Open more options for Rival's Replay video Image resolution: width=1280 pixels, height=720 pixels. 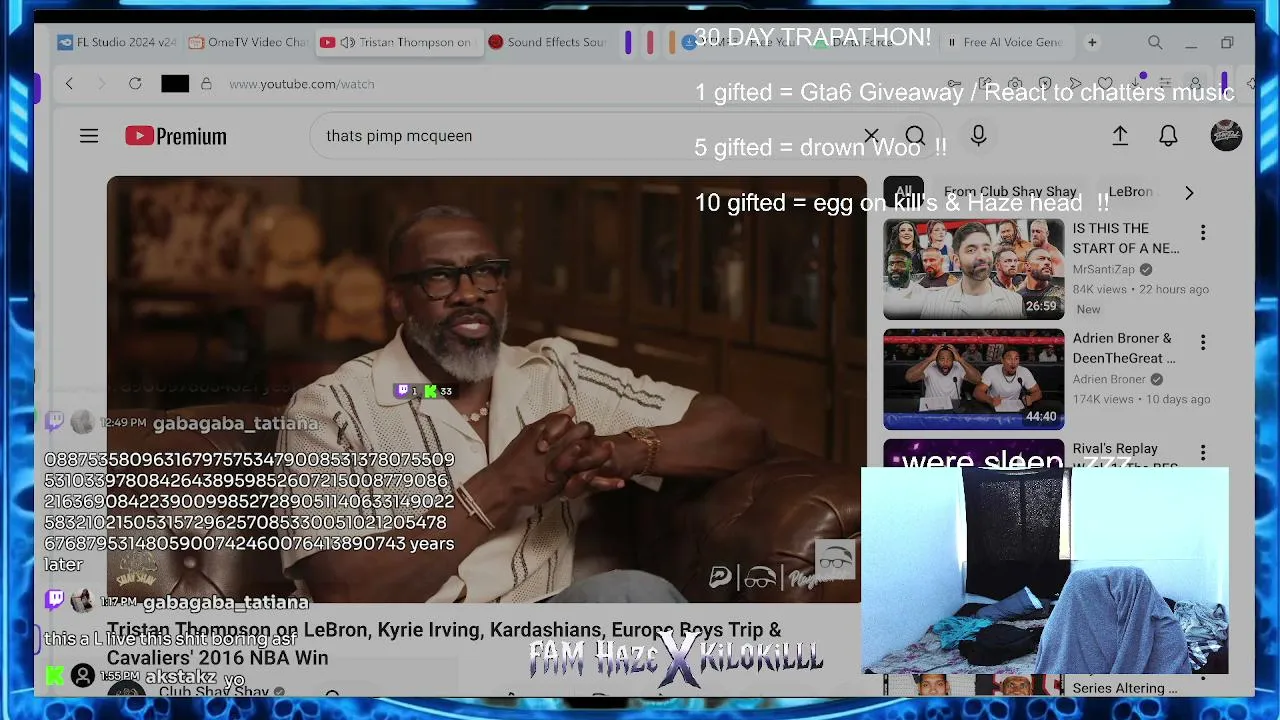pos(1203,452)
